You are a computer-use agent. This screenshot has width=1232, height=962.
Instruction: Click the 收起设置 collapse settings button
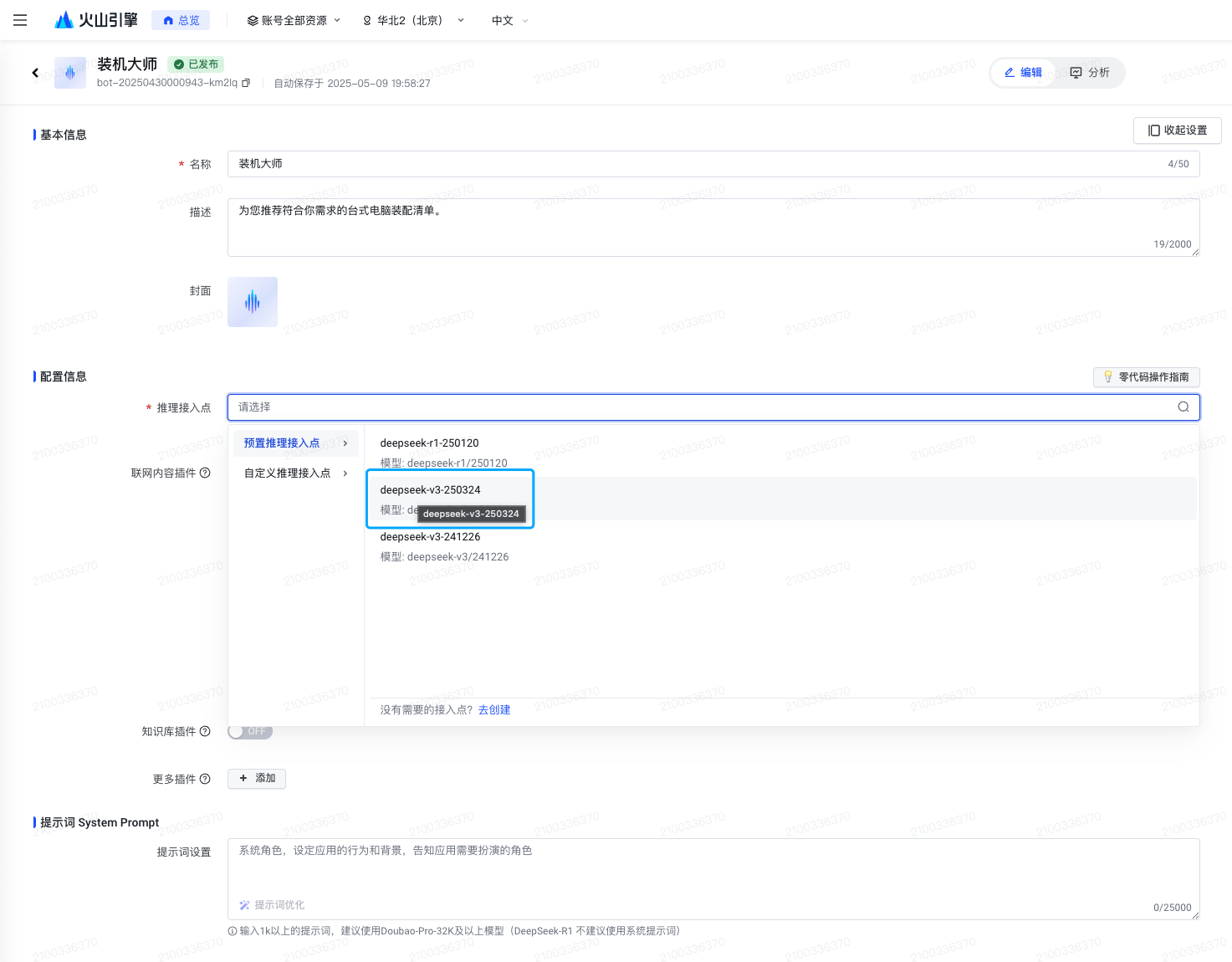point(1178,130)
